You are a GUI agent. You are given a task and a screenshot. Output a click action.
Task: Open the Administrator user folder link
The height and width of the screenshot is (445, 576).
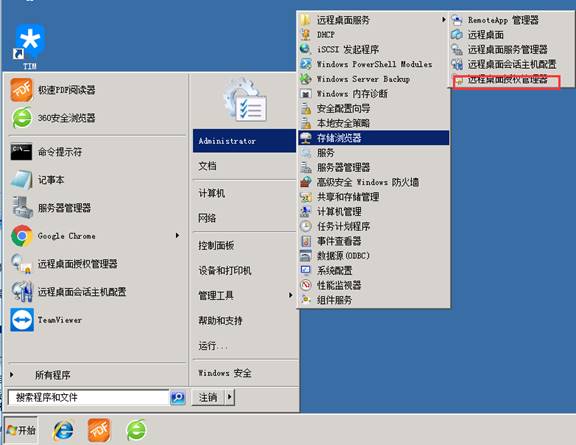tap(244, 141)
